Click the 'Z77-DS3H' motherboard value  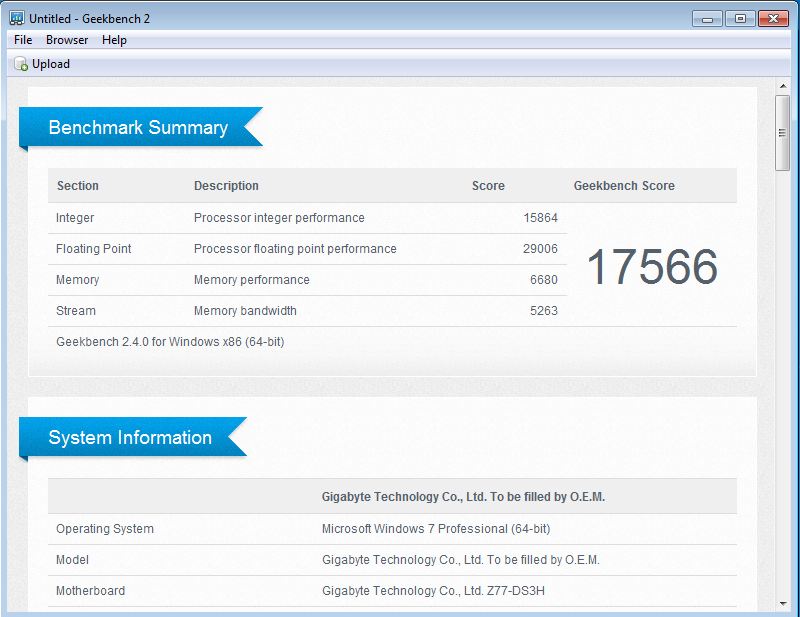(516, 591)
